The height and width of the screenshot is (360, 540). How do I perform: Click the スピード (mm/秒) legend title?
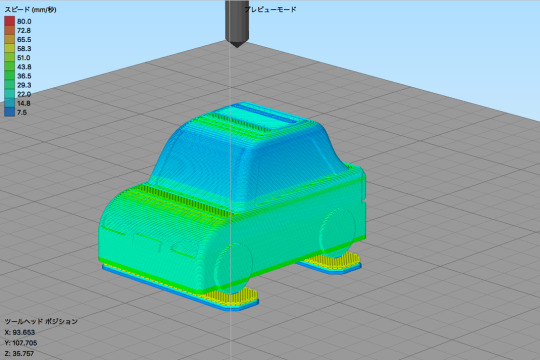pos(30,10)
